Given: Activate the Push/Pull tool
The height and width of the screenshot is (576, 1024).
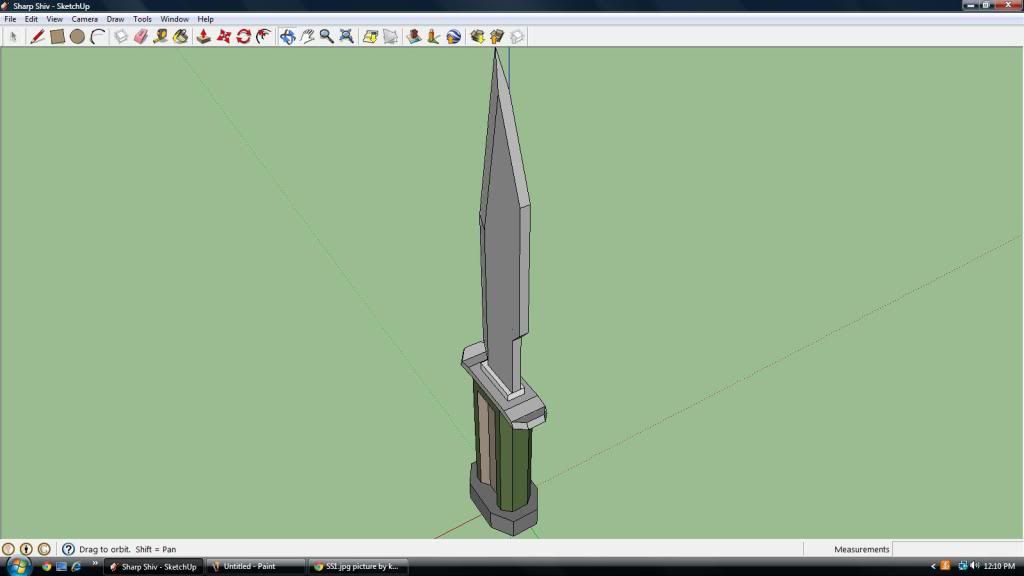Looking at the screenshot, I should tap(203, 36).
